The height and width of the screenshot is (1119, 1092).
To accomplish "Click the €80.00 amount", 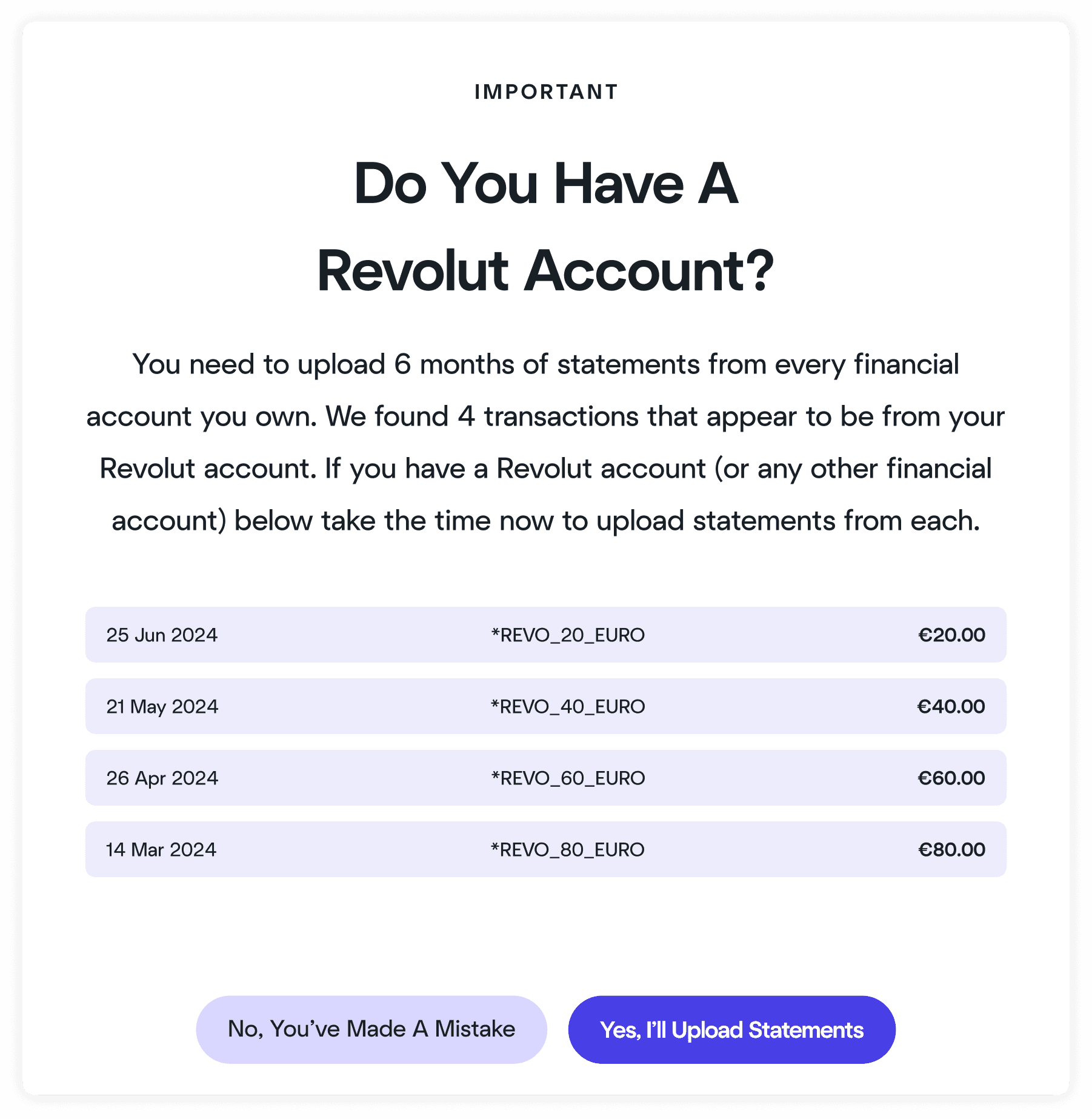I will 952,850.
